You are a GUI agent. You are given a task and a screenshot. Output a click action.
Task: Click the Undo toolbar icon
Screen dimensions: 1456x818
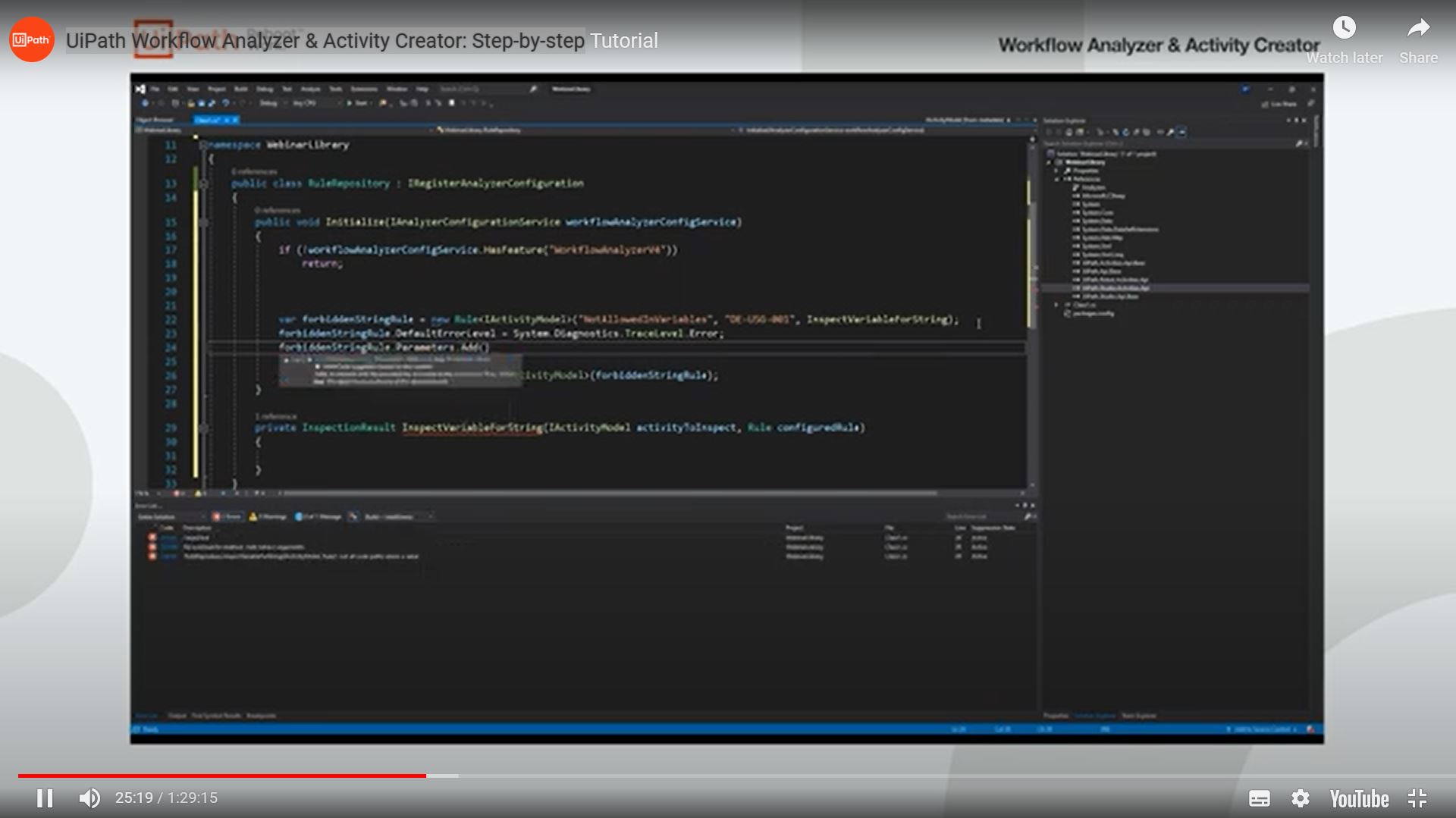[225, 103]
